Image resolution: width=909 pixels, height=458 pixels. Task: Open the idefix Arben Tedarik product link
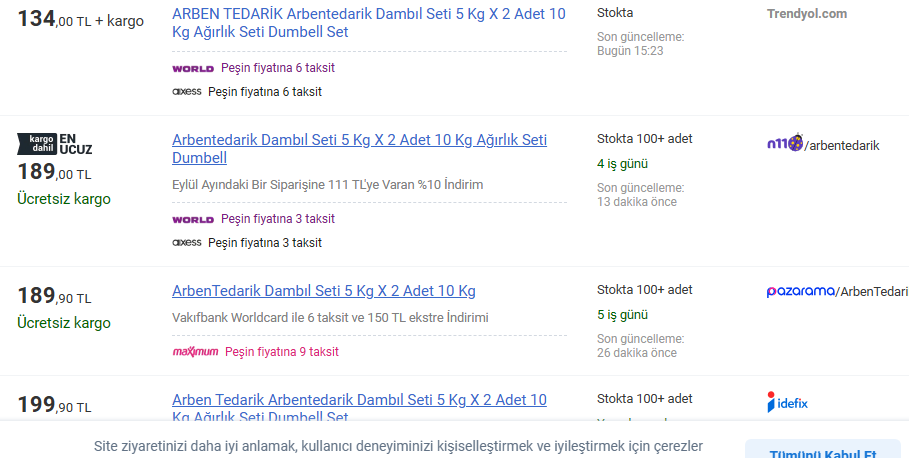[359, 408]
